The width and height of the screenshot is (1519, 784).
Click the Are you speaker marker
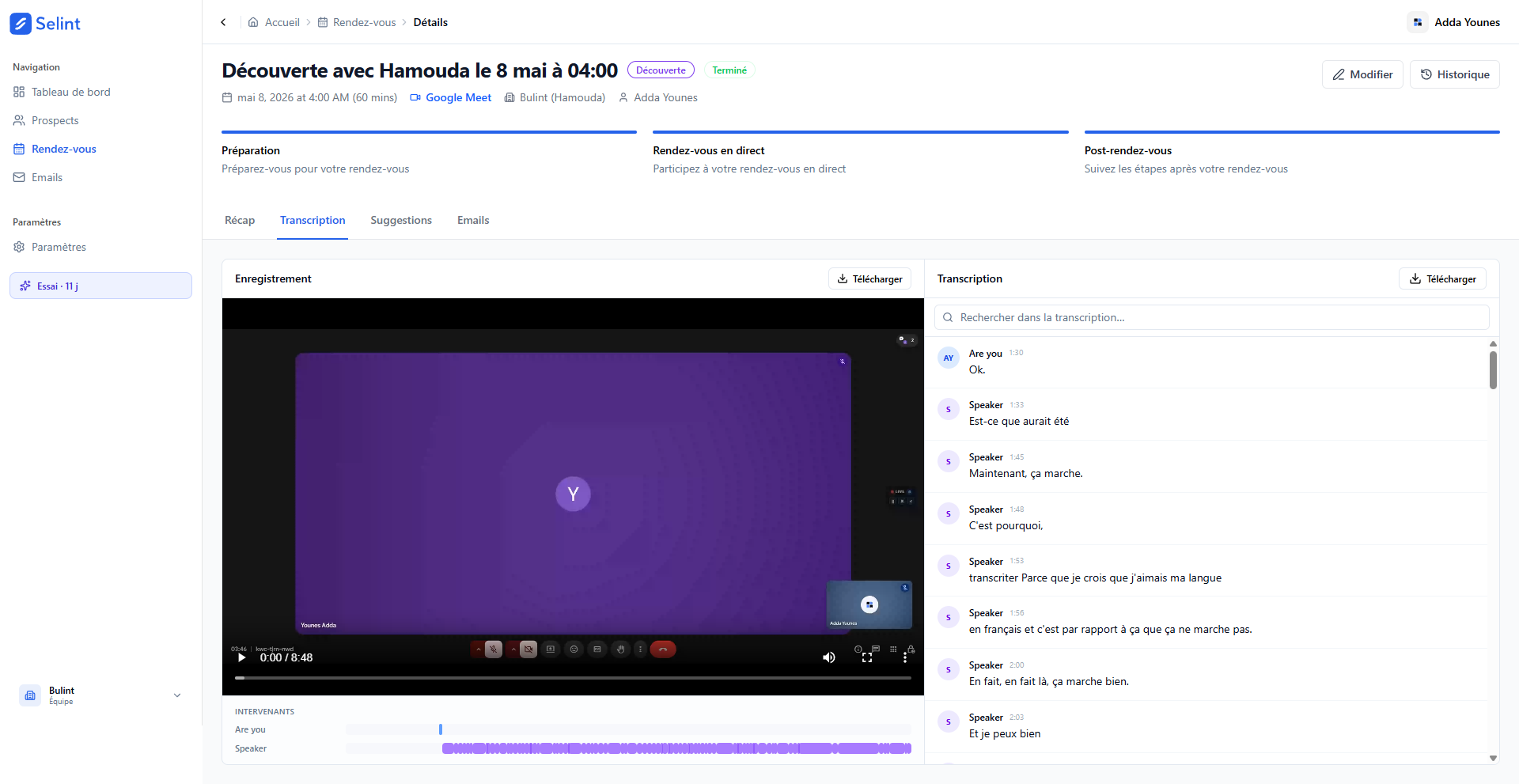441,729
